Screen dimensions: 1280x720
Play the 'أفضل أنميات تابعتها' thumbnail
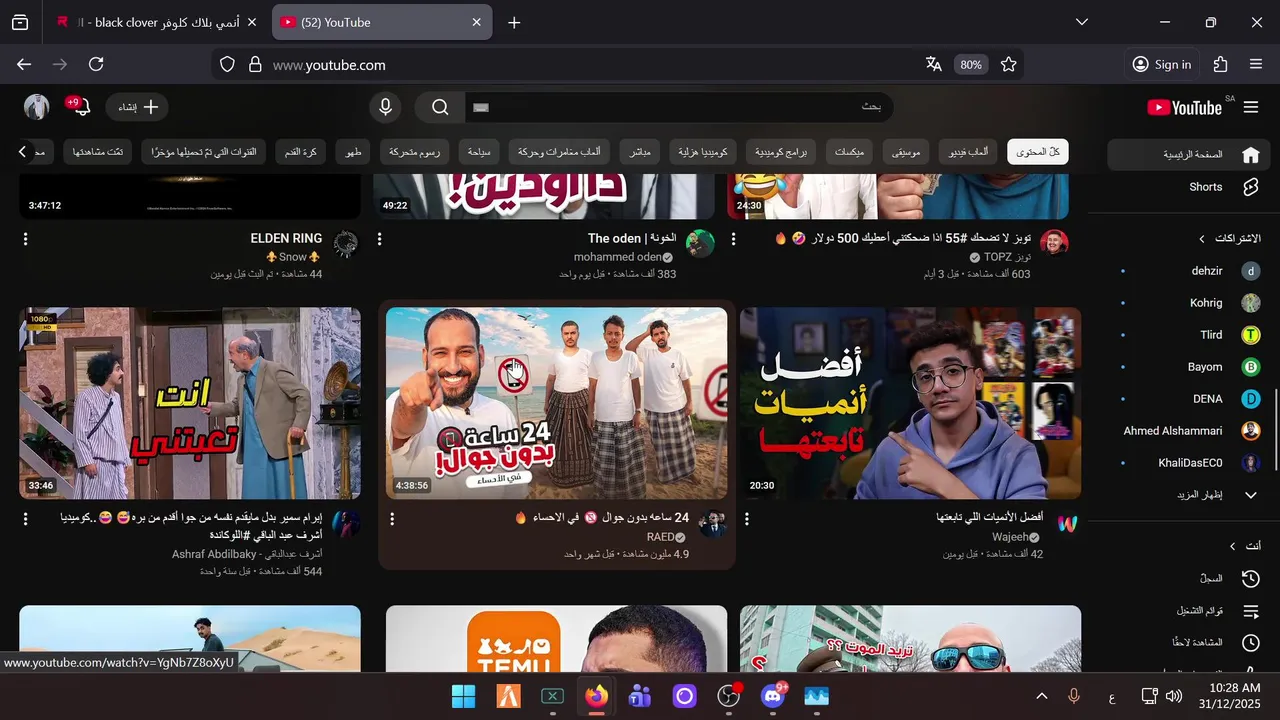point(911,403)
